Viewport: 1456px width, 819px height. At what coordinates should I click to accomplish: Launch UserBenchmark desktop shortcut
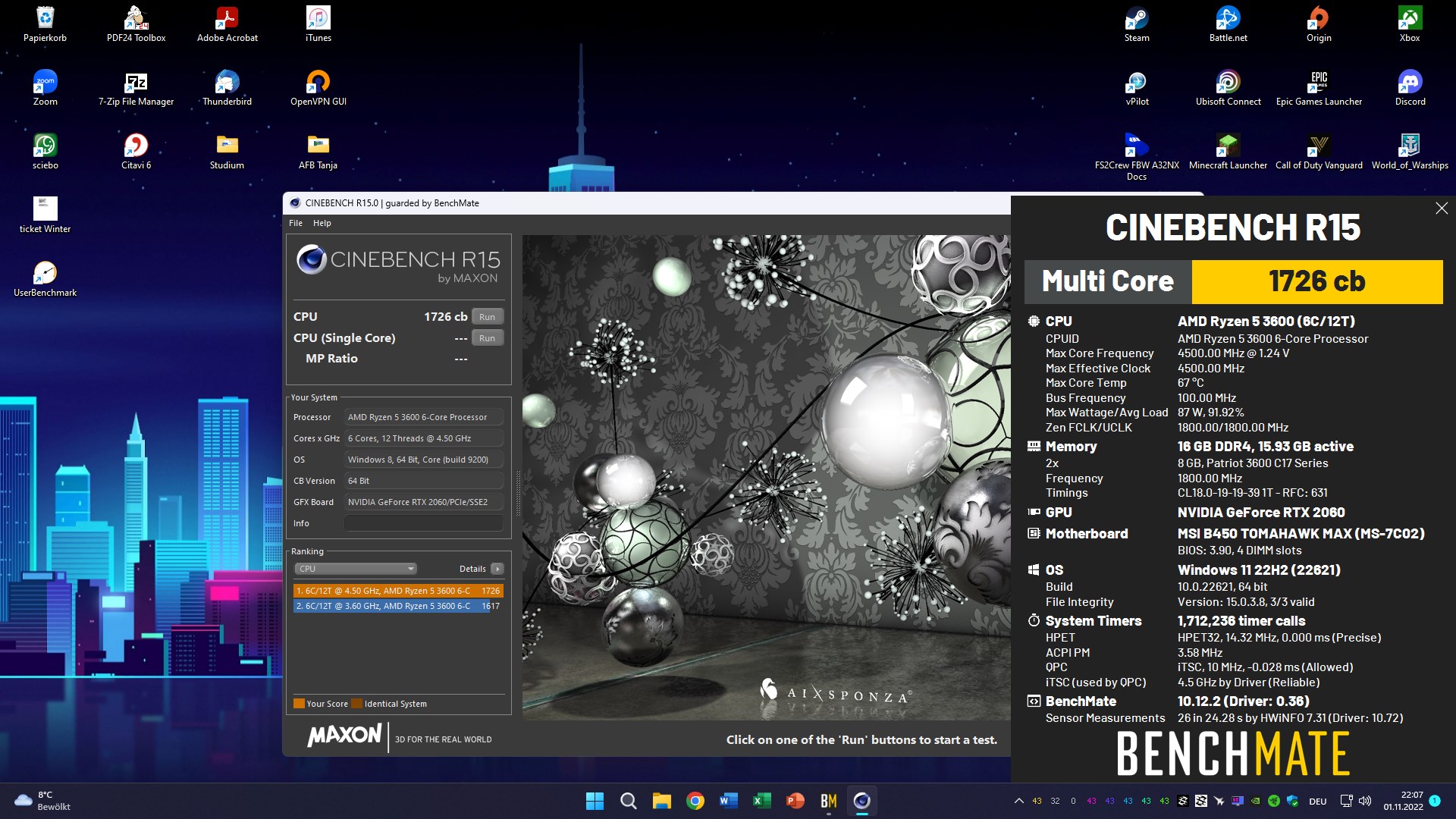[x=45, y=278]
